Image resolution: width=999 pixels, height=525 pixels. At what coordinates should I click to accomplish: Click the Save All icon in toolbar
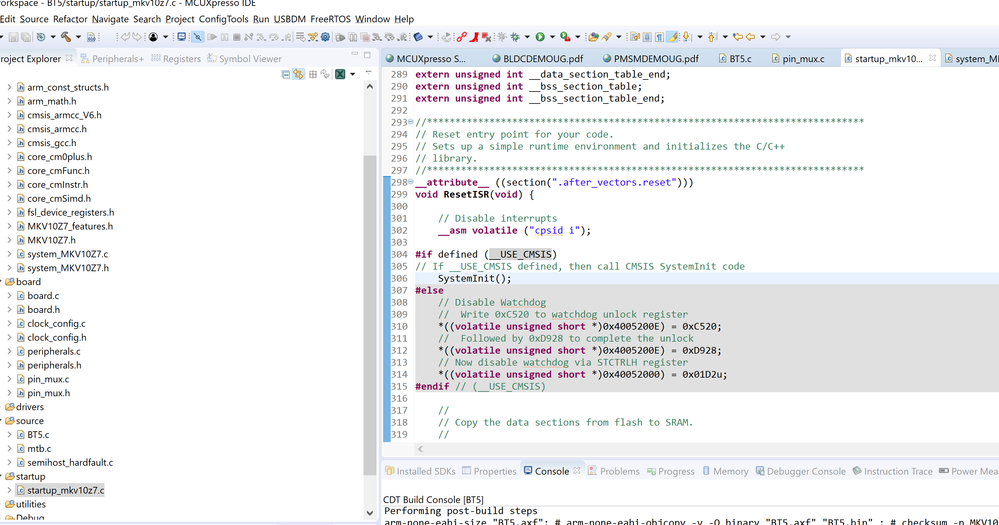(26, 37)
